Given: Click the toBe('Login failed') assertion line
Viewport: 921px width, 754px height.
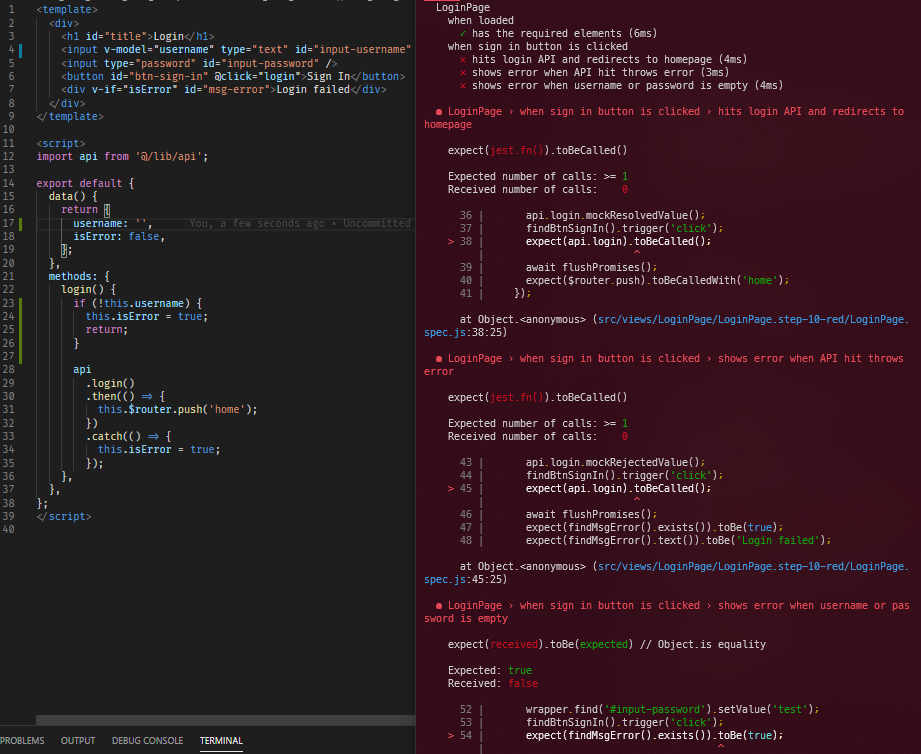Looking at the screenshot, I should 678,540.
